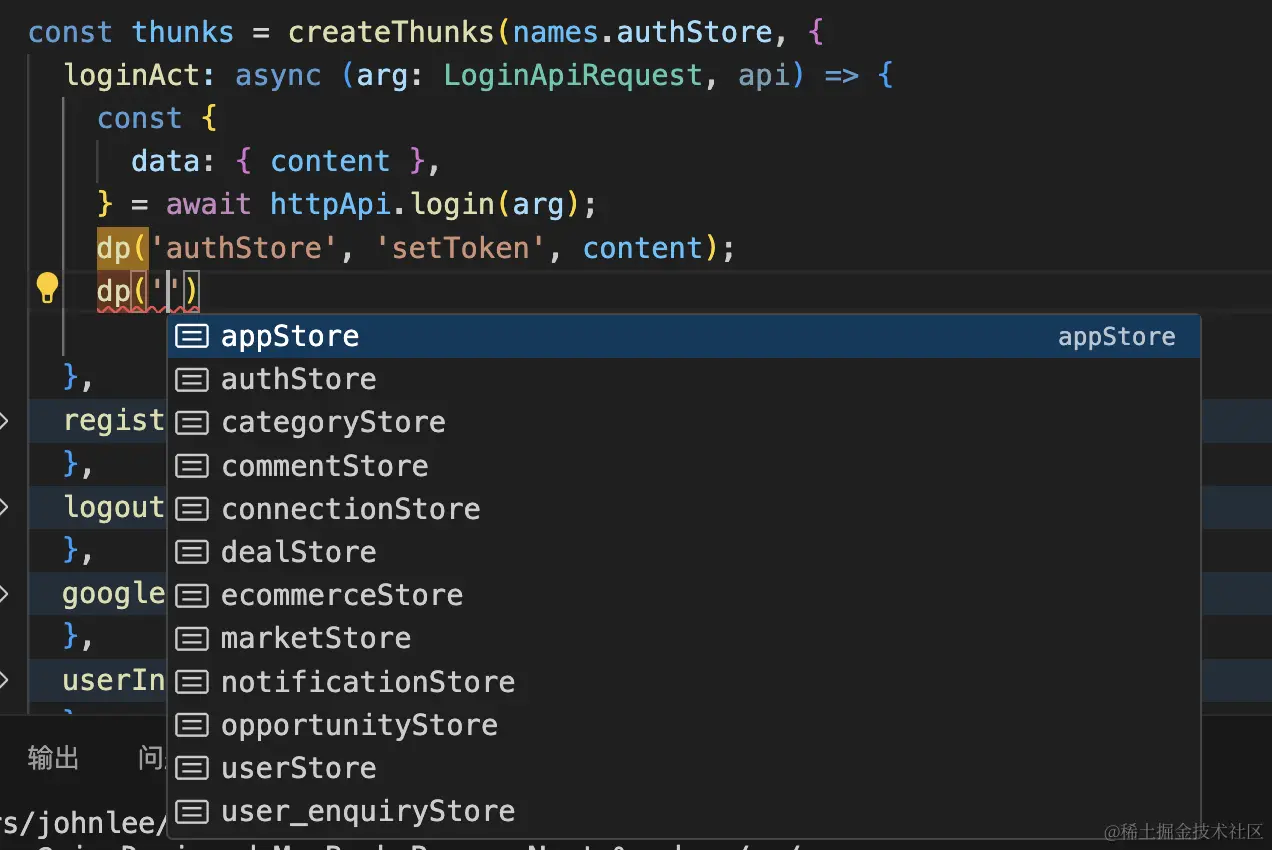Expand the folded logout code block
1272x850 pixels.
click(5, 507)
